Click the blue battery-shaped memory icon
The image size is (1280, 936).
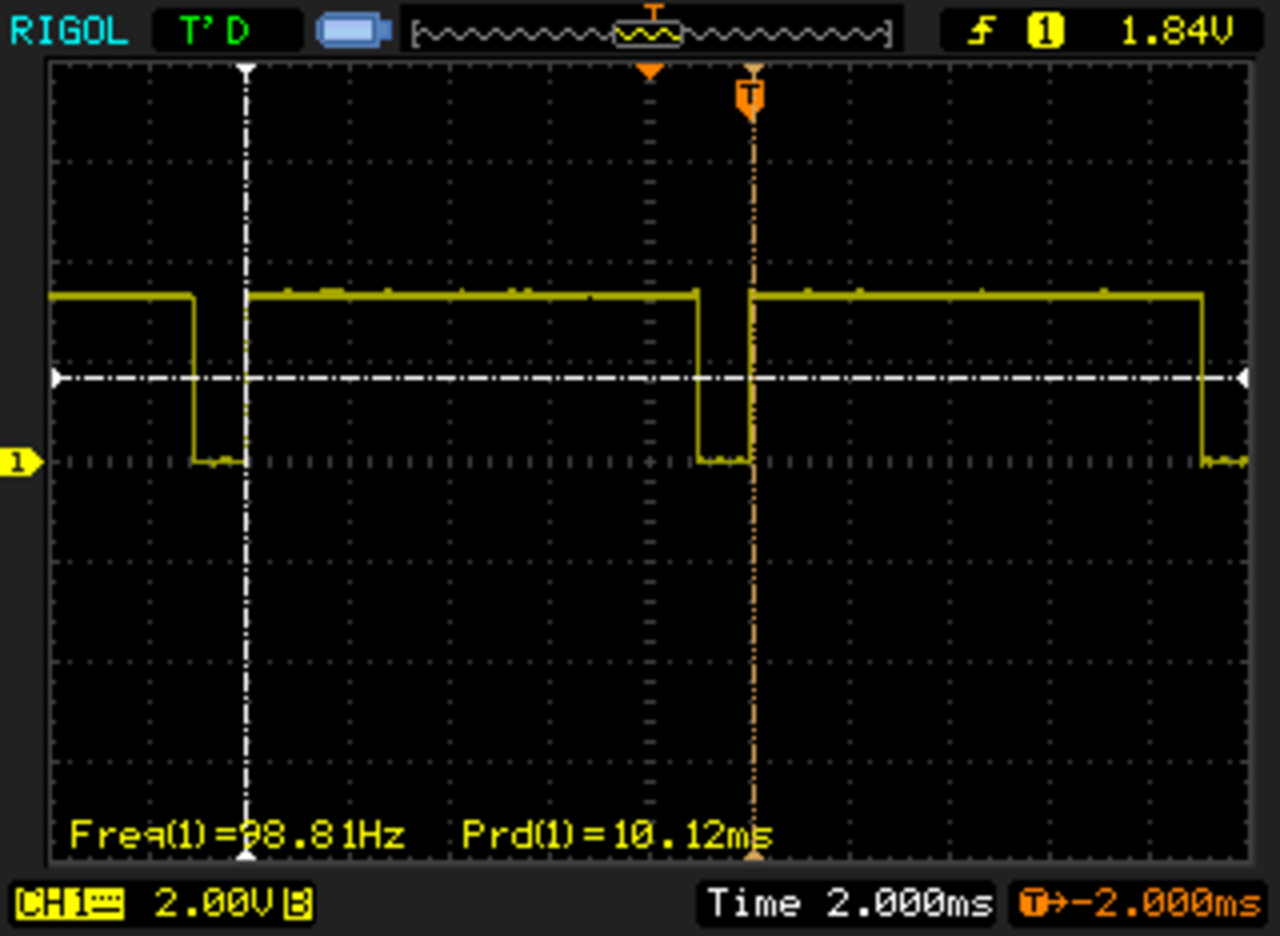pyautogui.click(x=353, y=31)
